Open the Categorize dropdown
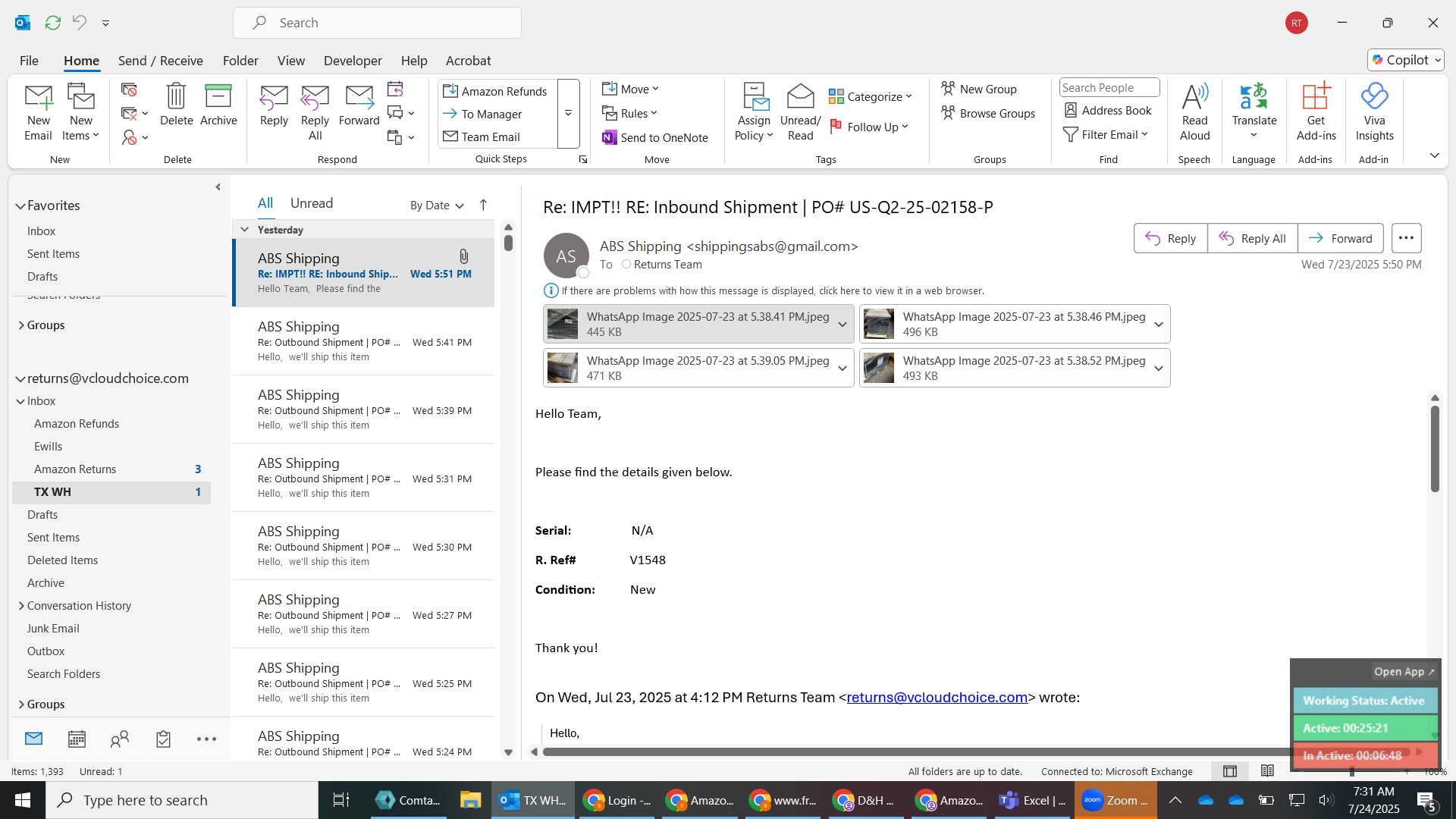 pos(871,96)
